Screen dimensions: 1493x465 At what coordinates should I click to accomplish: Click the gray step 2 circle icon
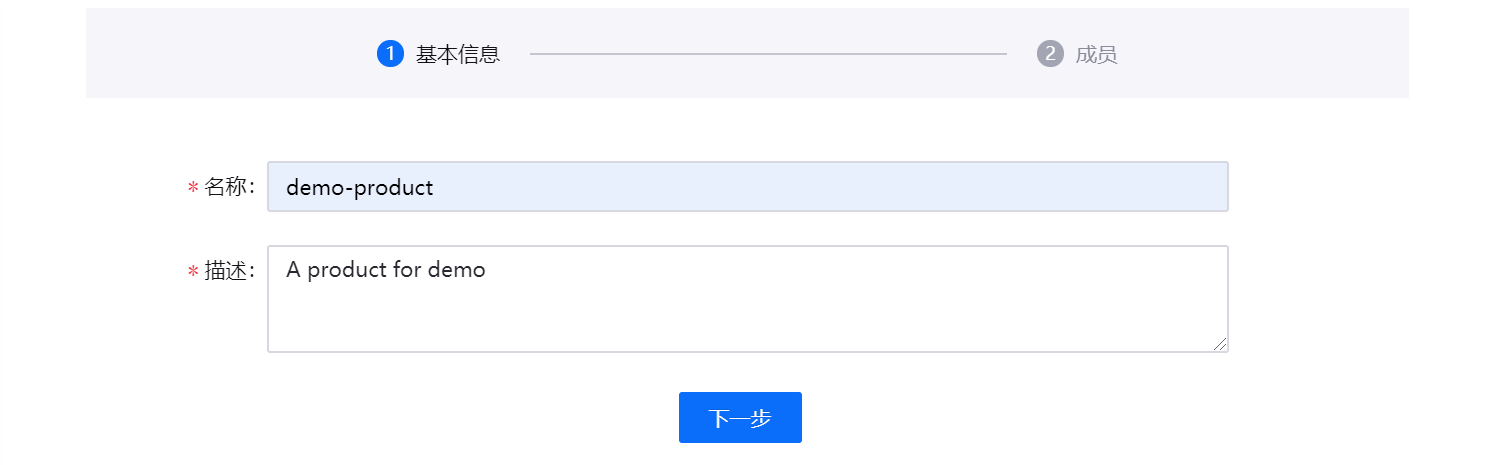[x=1050, y=54]
